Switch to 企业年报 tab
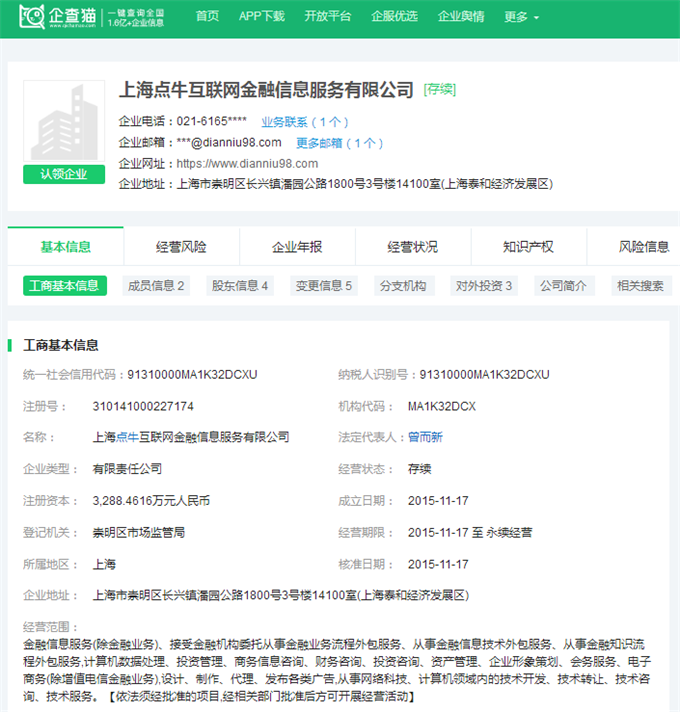This screenshot has width=680, height=712. tap(297, 247)
